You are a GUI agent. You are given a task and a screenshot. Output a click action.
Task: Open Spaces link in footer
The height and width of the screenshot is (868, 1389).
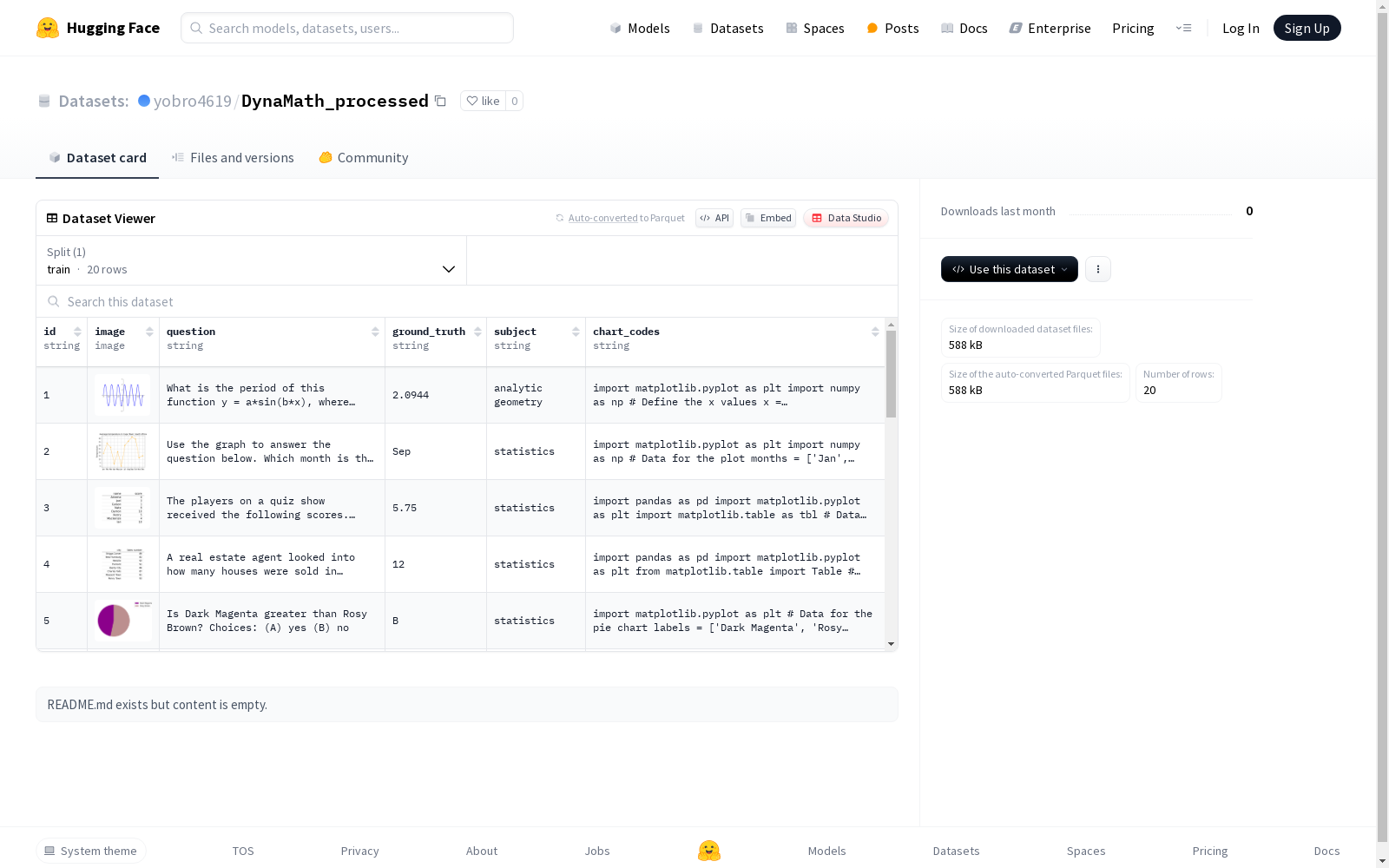point(1086,851)
